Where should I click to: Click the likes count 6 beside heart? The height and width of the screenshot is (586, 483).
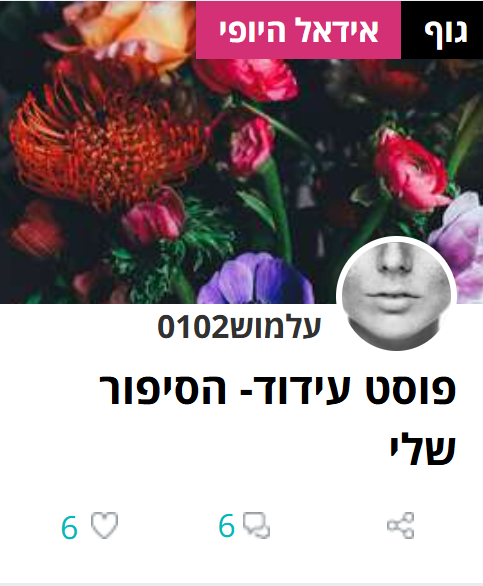[x=69, y=527]
